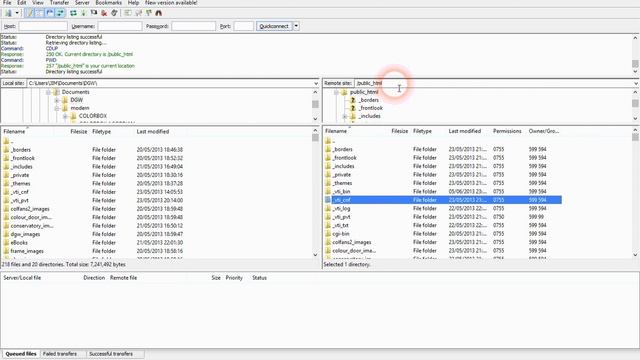Reconnect to last server icon
This screenshot has height=360, width=640.
pyautogui.click(x=114, y=13)
